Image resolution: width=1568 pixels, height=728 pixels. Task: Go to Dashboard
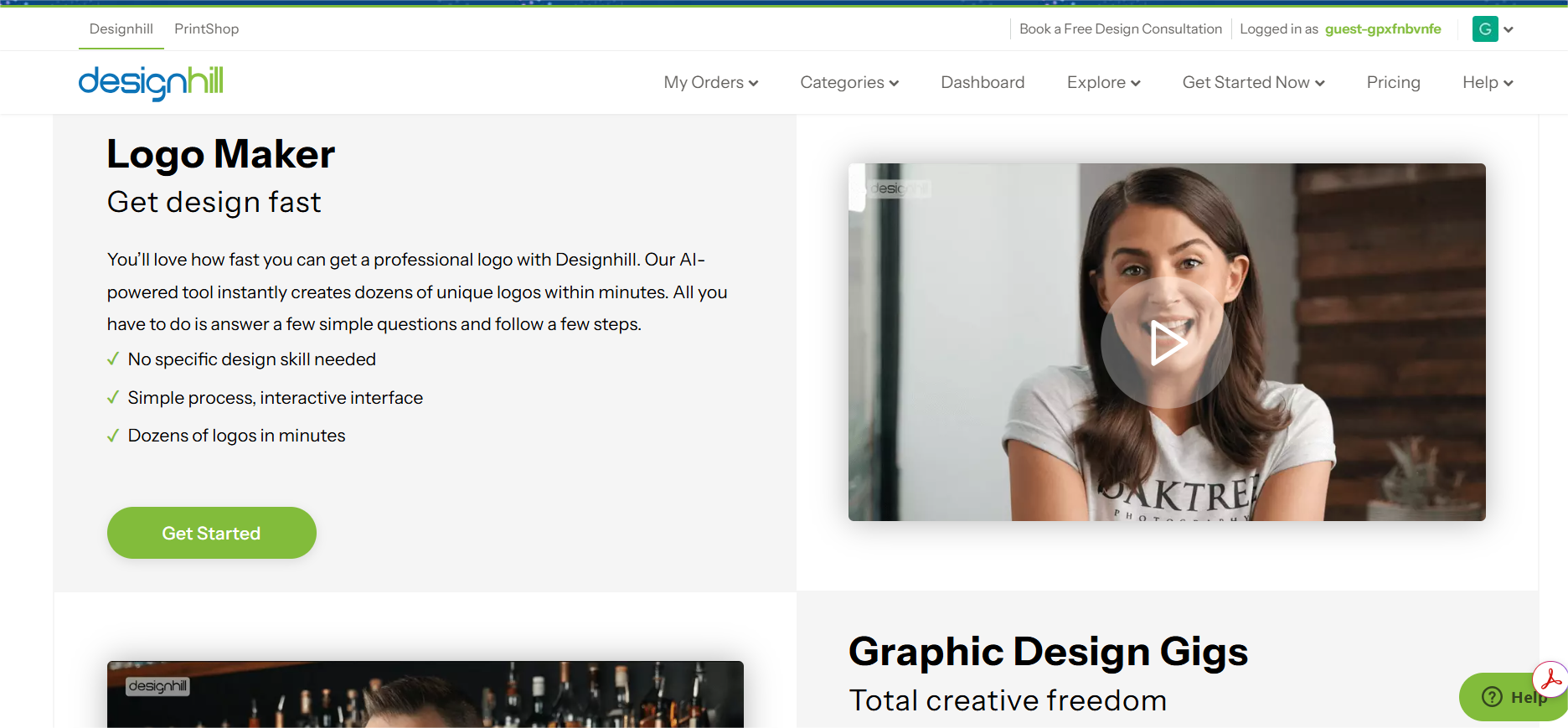(983, 82)
